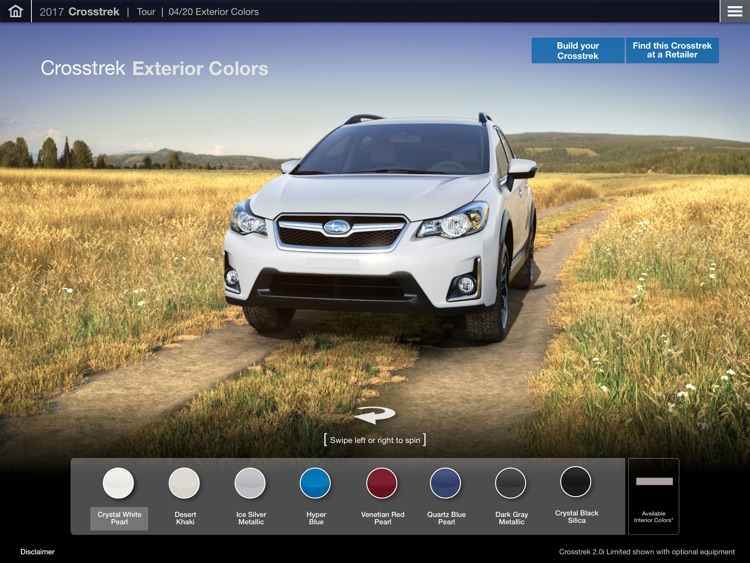
Task: Tap 'Swipe left or right to spin' text
Action: coord(375,440)
